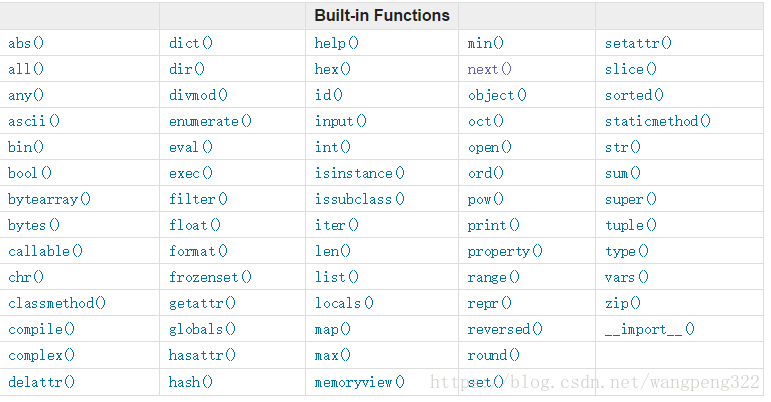Image resolution: width=771 pixels, height=402 pixels.
Task: Click the setattr() link
Action: tap(638, 43)
